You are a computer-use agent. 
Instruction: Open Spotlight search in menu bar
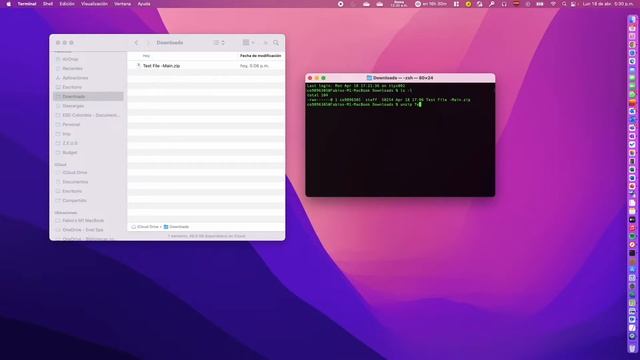[564, 4]
